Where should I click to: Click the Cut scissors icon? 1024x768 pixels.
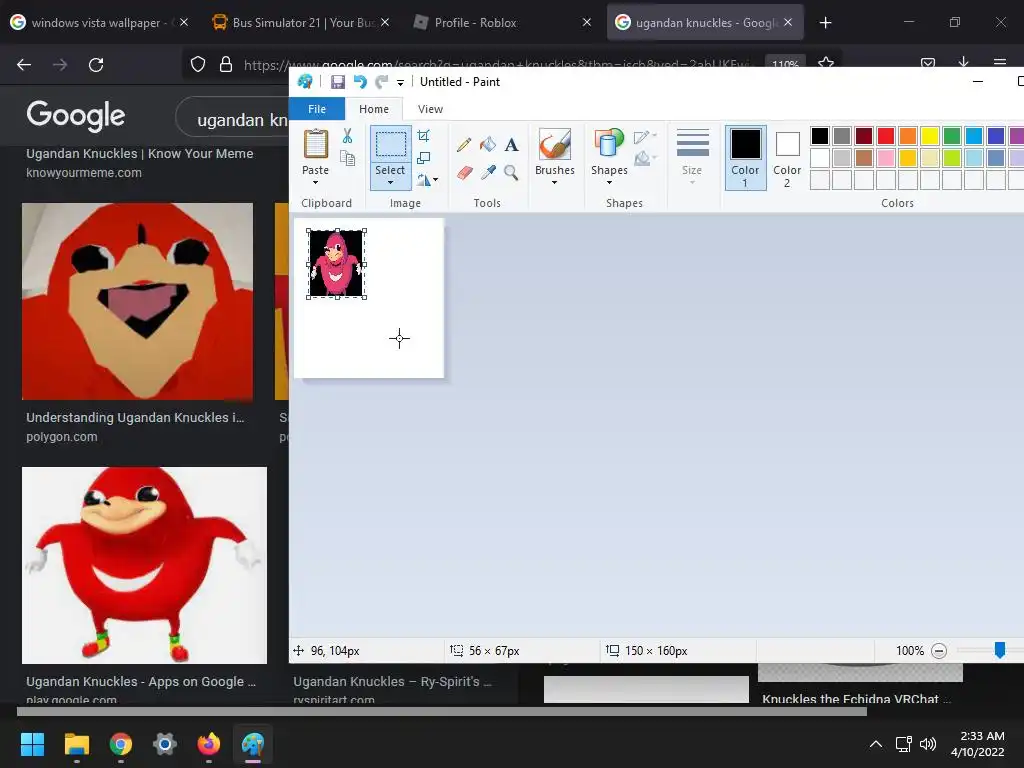347,136
